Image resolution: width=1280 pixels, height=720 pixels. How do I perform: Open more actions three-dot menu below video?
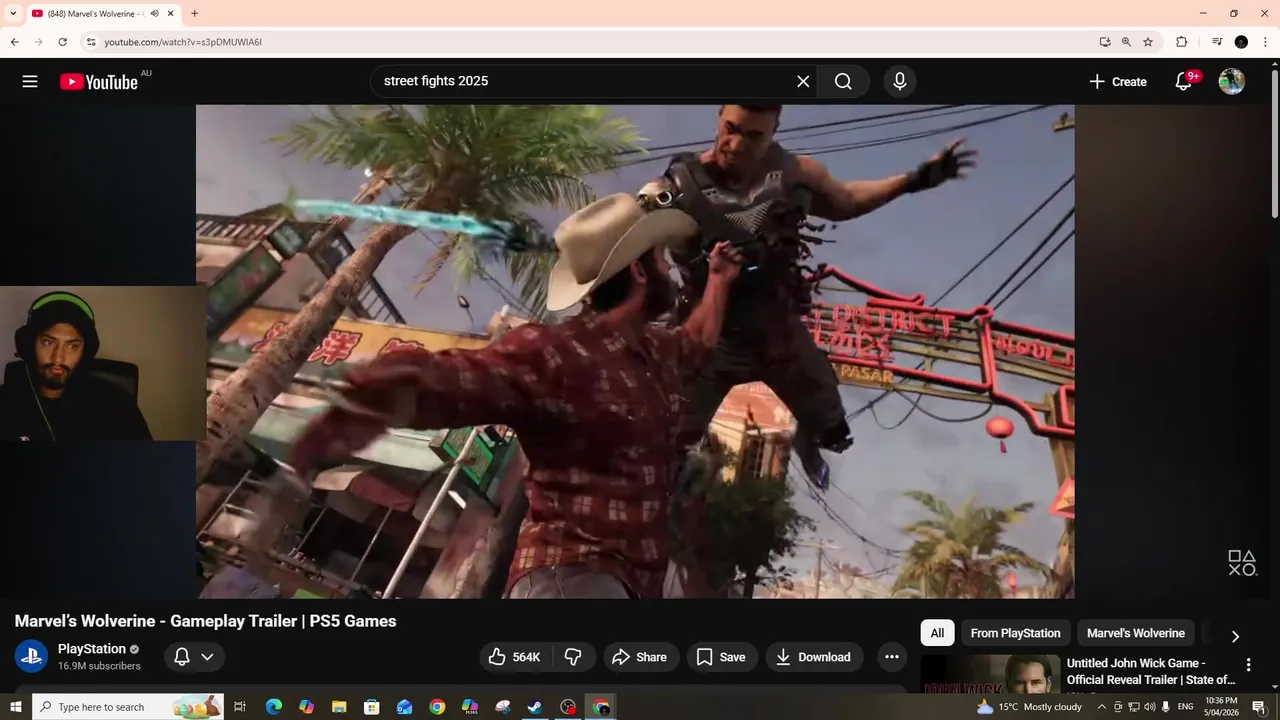[891, 657]
